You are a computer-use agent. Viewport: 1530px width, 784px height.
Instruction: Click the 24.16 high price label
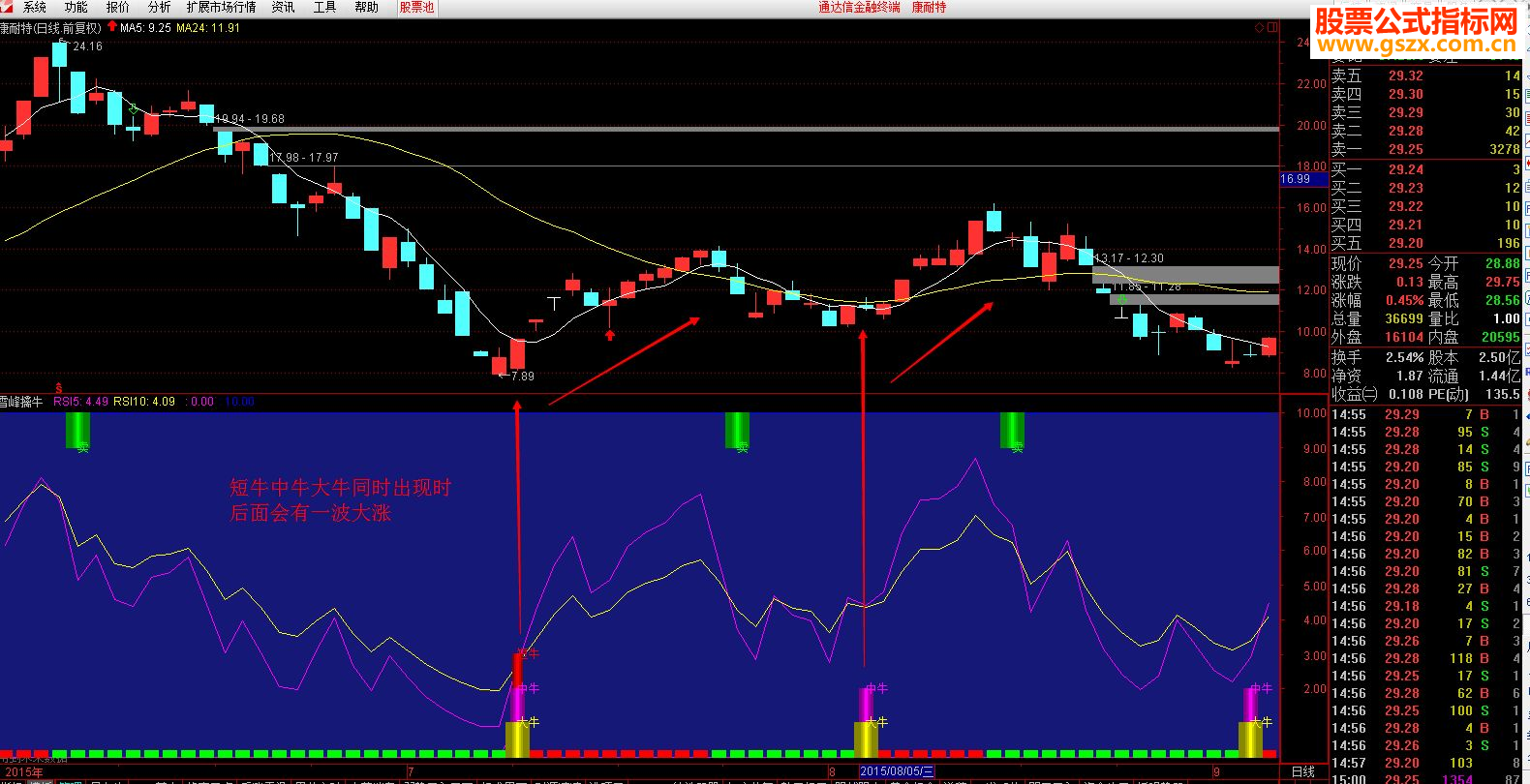(x=87, y=46)
